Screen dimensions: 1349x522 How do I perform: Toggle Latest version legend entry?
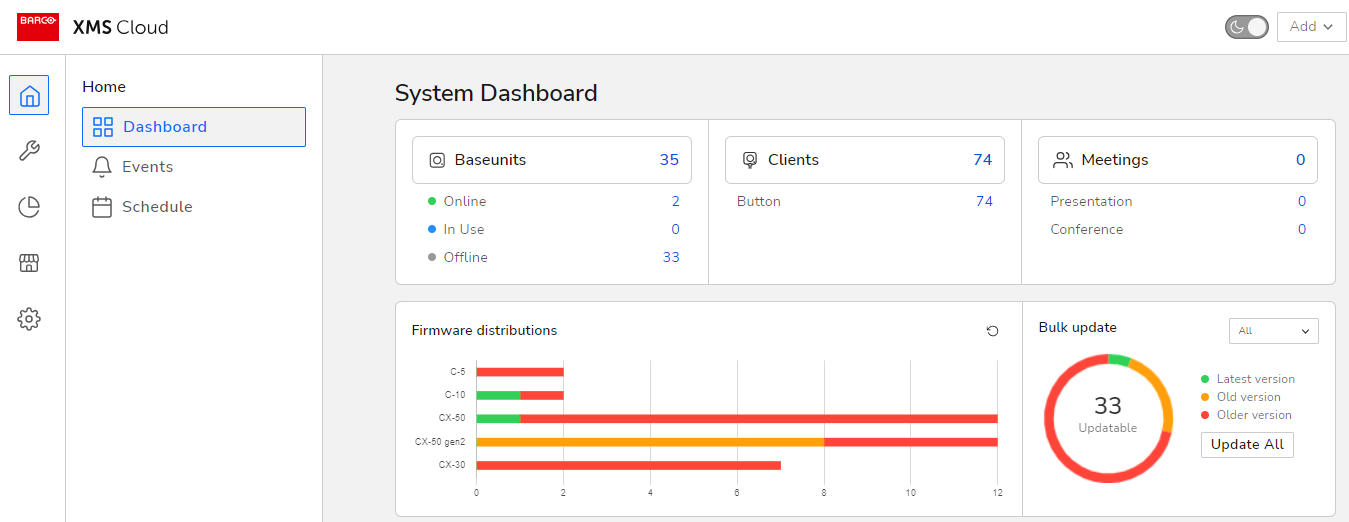point(1254,379)
